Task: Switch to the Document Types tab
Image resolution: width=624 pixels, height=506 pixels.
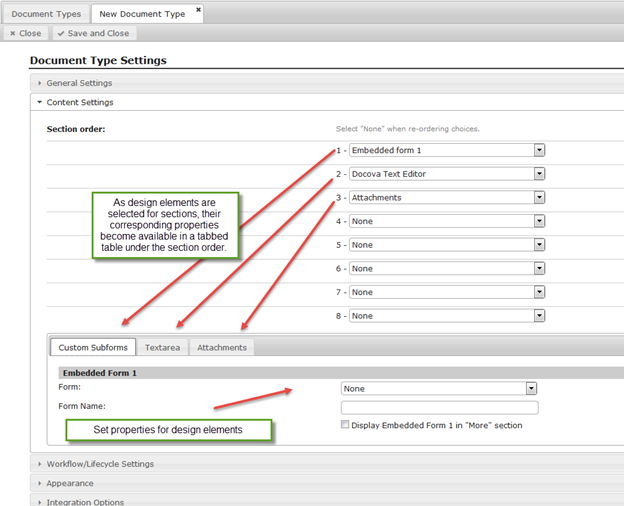Action: point(46,14)
